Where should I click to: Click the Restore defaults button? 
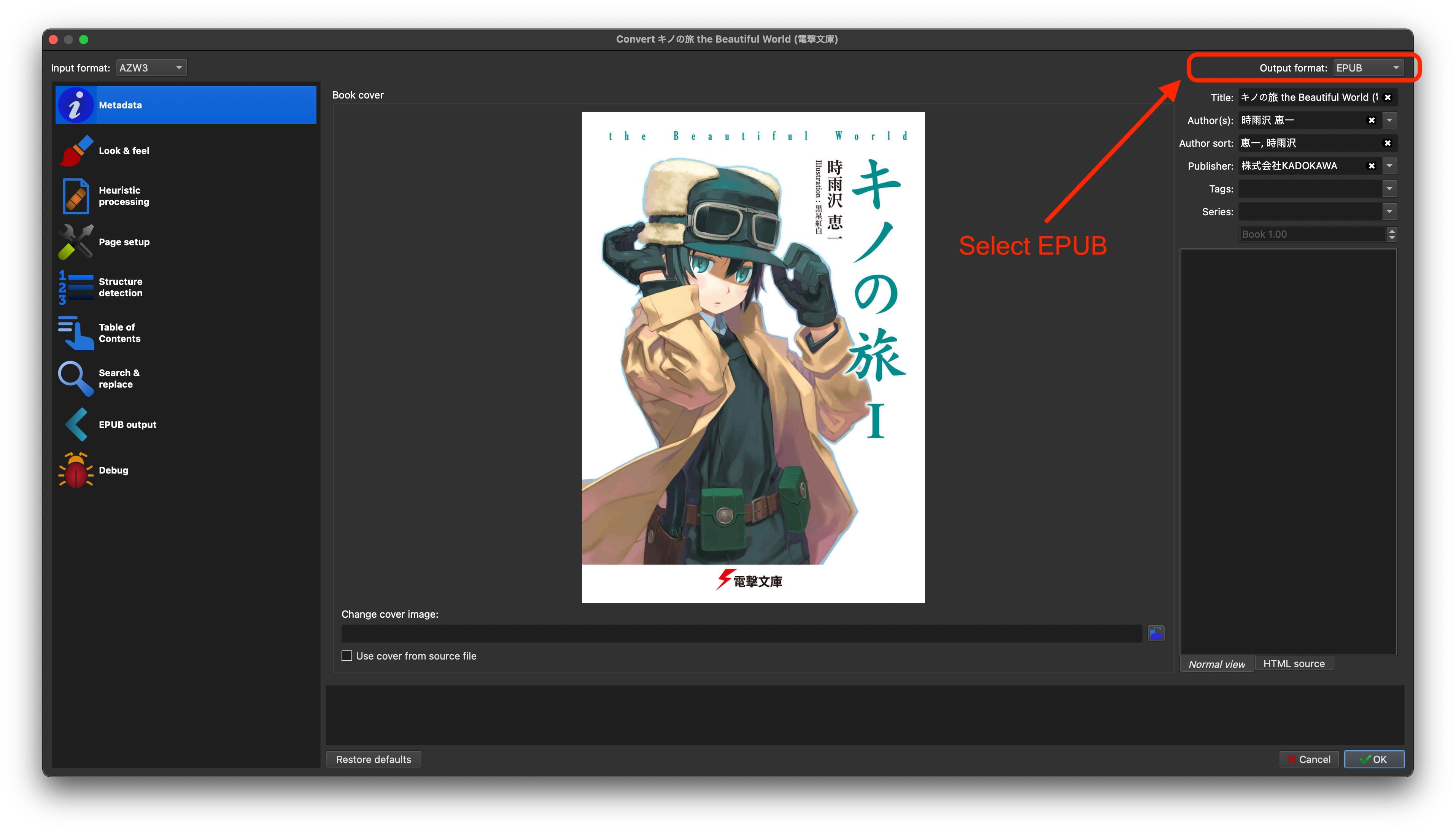pyautogui.click(x=374, y=759)
